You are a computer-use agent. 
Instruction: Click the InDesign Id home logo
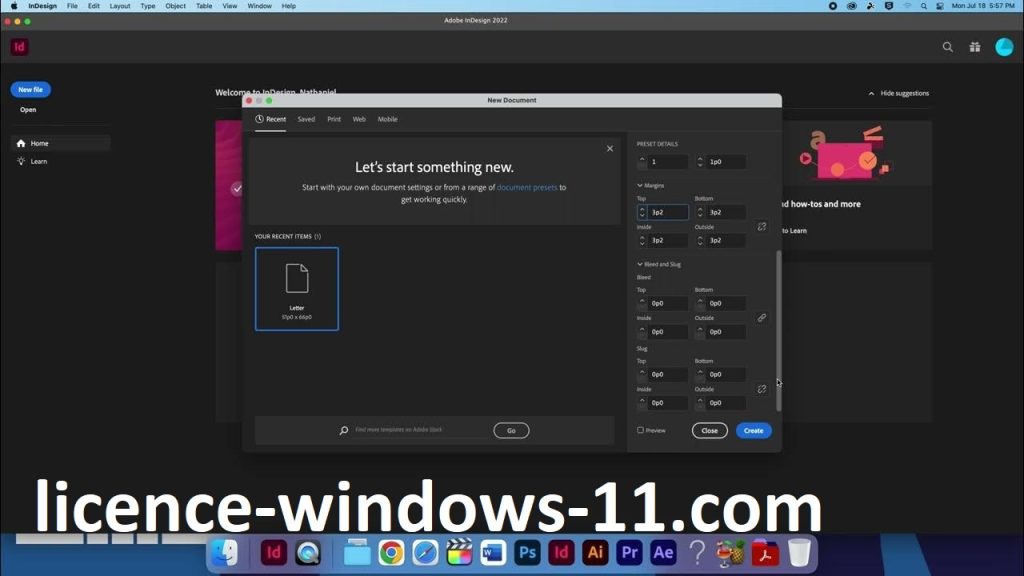click(x=19, y=47)
